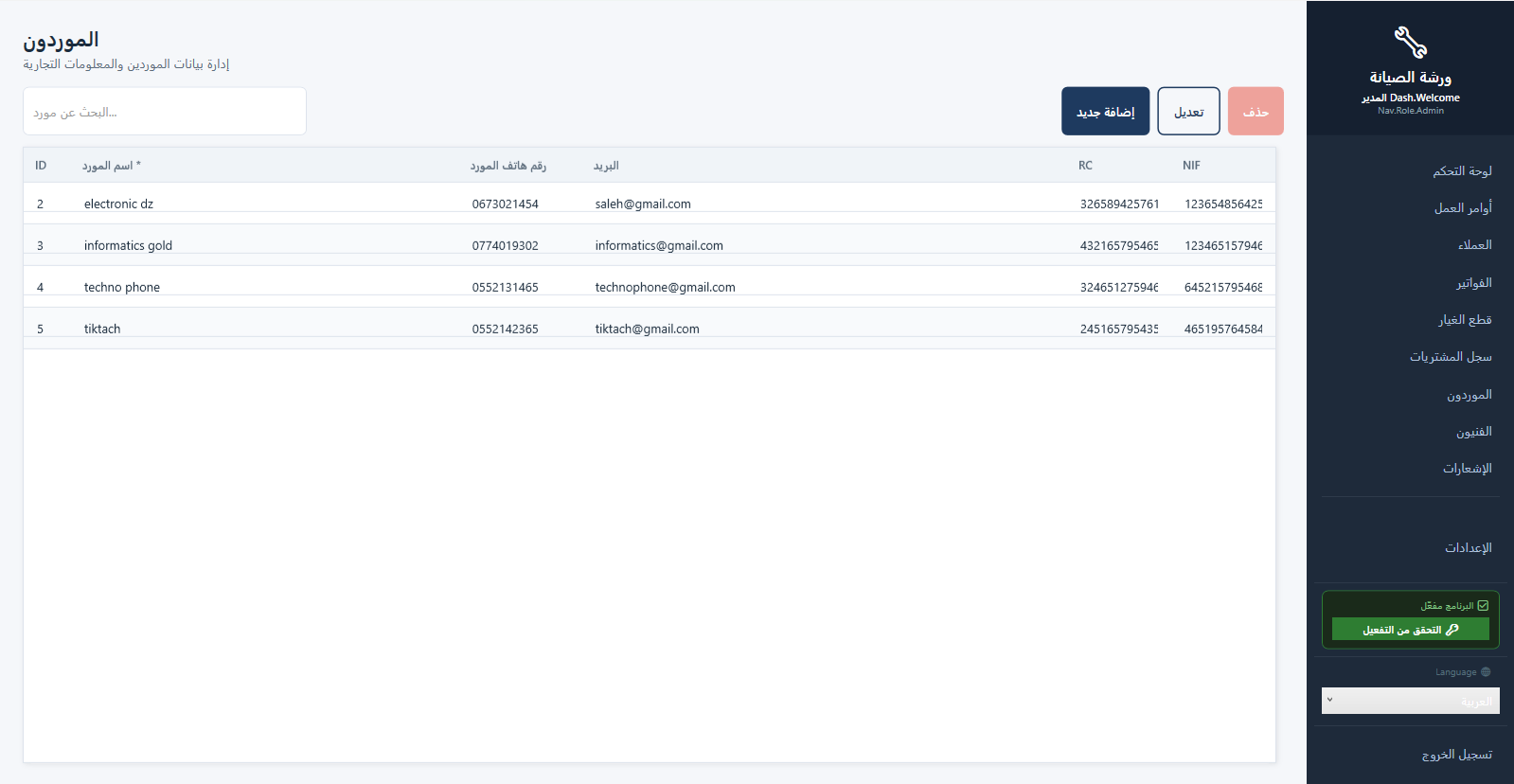1514x784 pixels.
Task: Open الإعدادات settings page
Action: coord(1468,548)
